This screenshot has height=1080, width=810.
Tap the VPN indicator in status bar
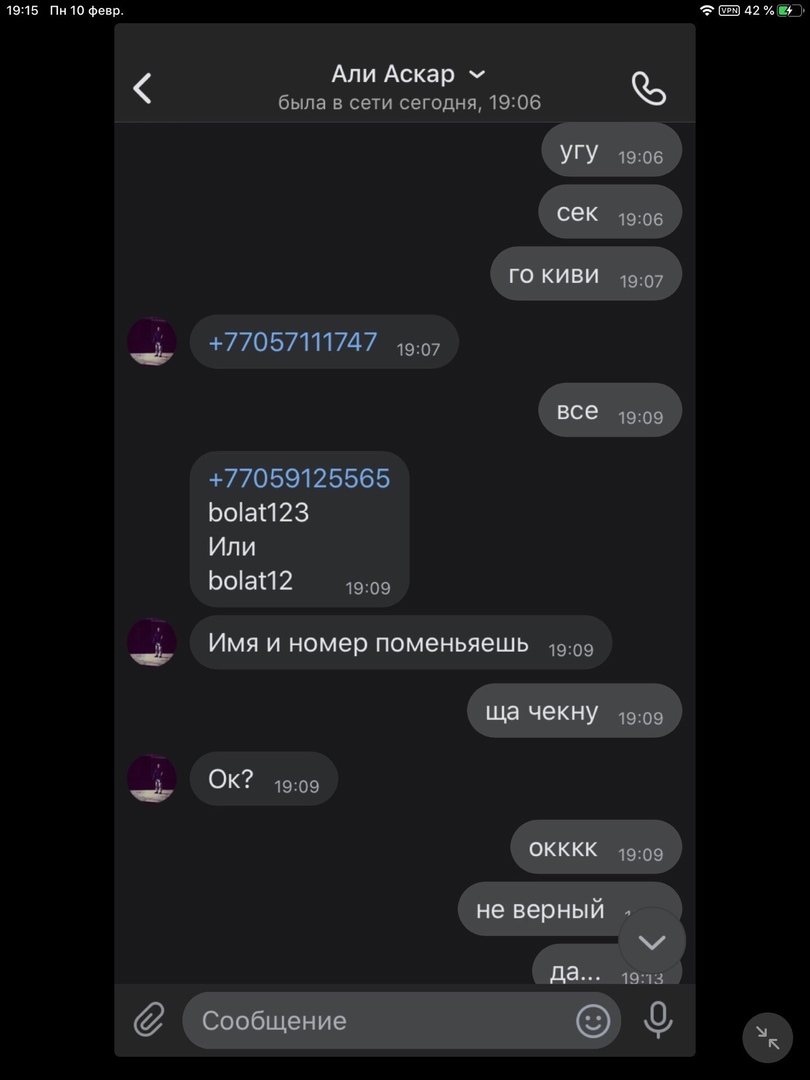729,10
